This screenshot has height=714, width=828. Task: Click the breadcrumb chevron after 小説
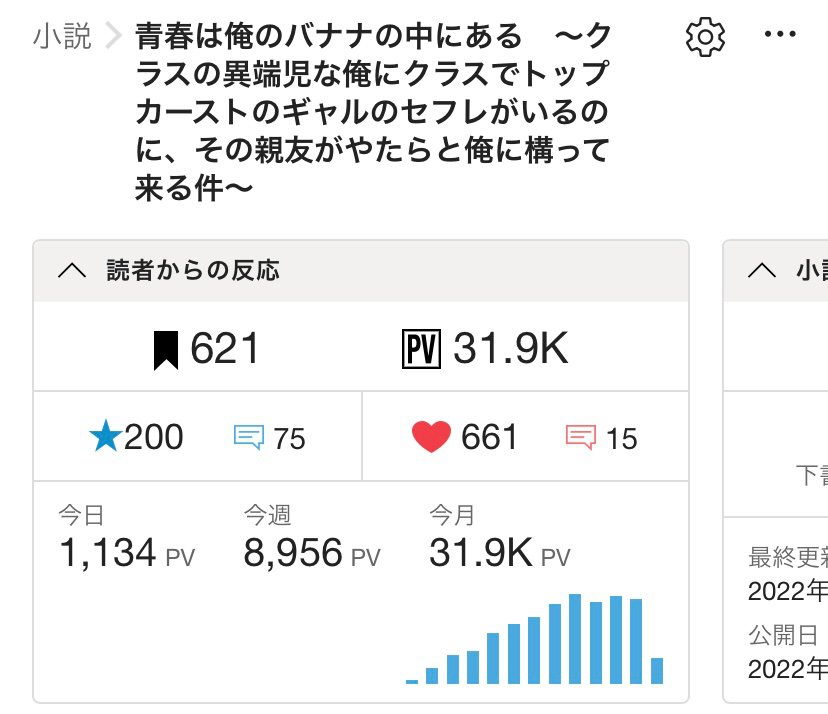pos(113,38)
